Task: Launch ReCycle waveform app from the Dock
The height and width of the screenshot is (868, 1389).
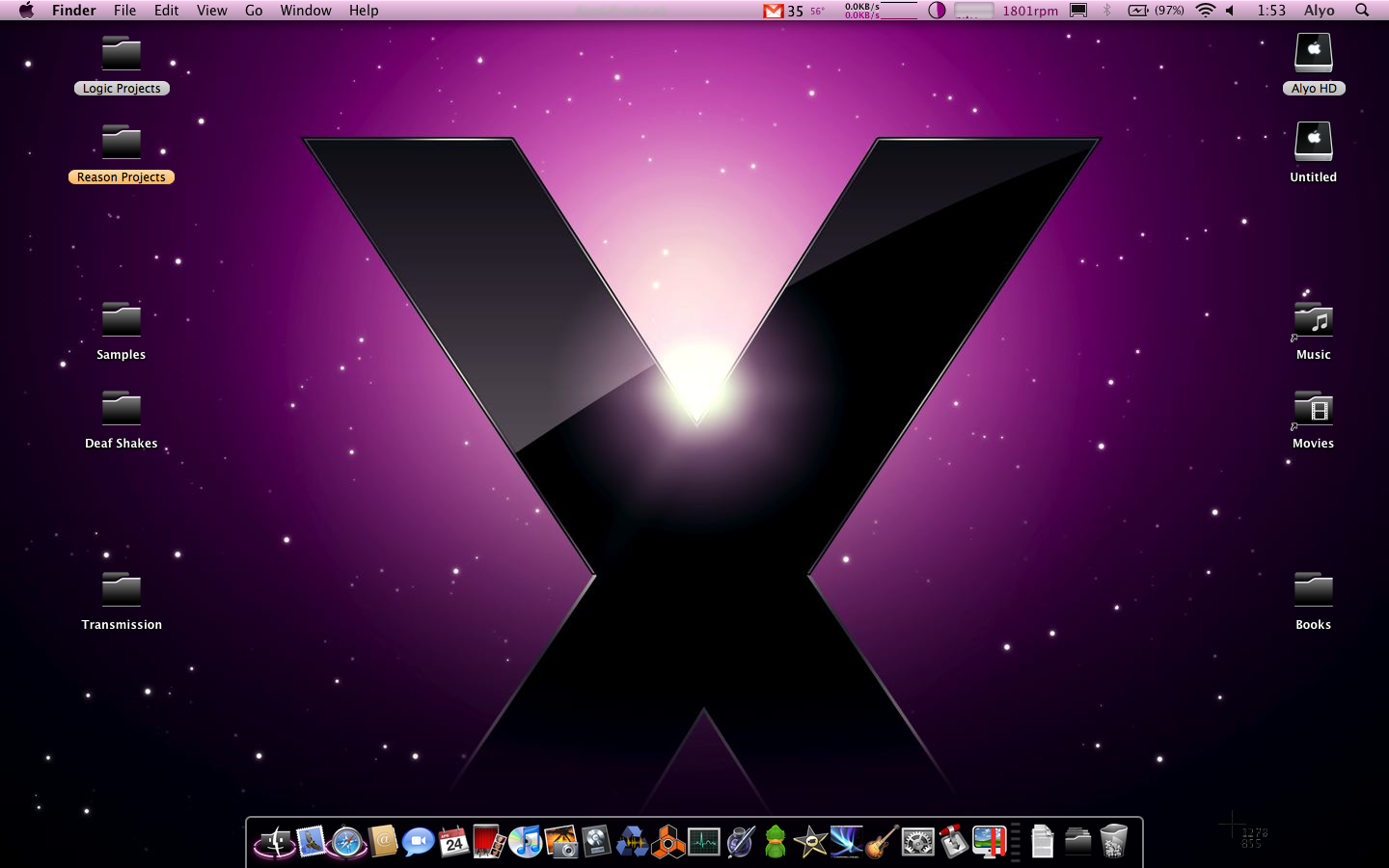Action: (x=632, y=842)
